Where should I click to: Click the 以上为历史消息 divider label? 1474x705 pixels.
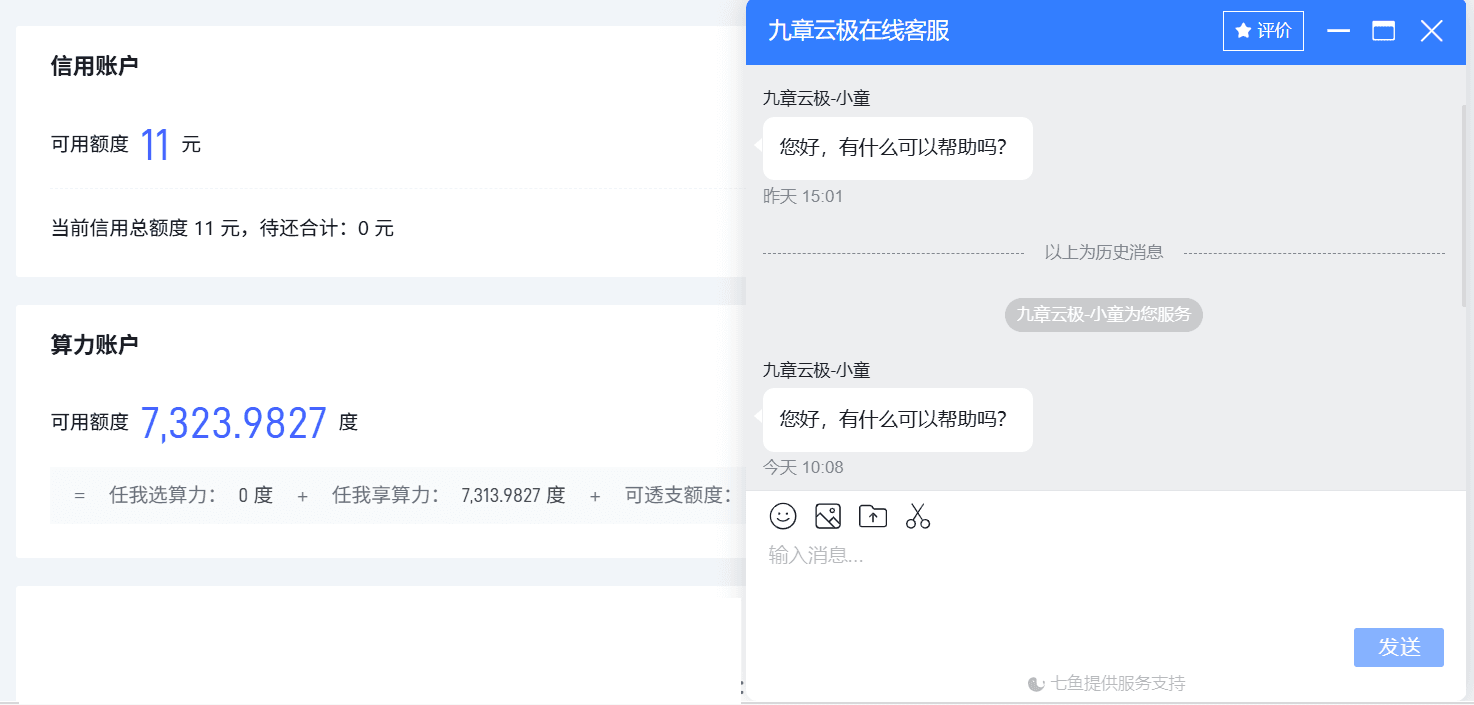1104,253
